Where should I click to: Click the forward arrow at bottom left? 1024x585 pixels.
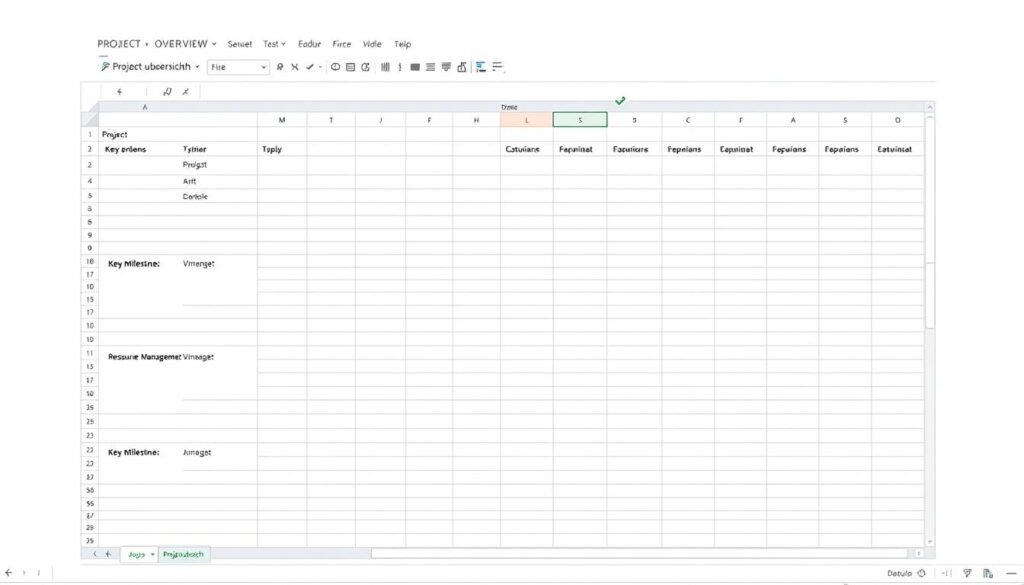point(24,573)
